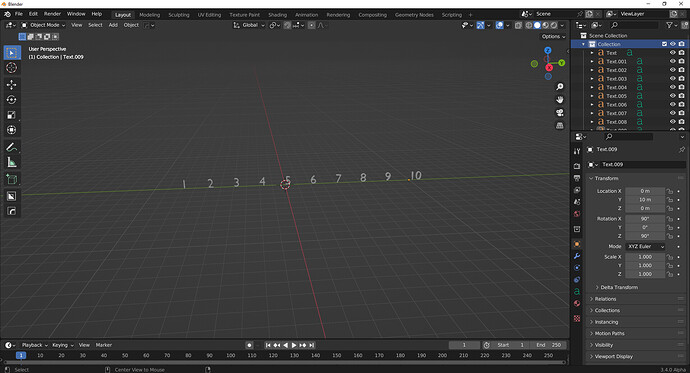Open the Marker menu in timeline

(104, 345)
